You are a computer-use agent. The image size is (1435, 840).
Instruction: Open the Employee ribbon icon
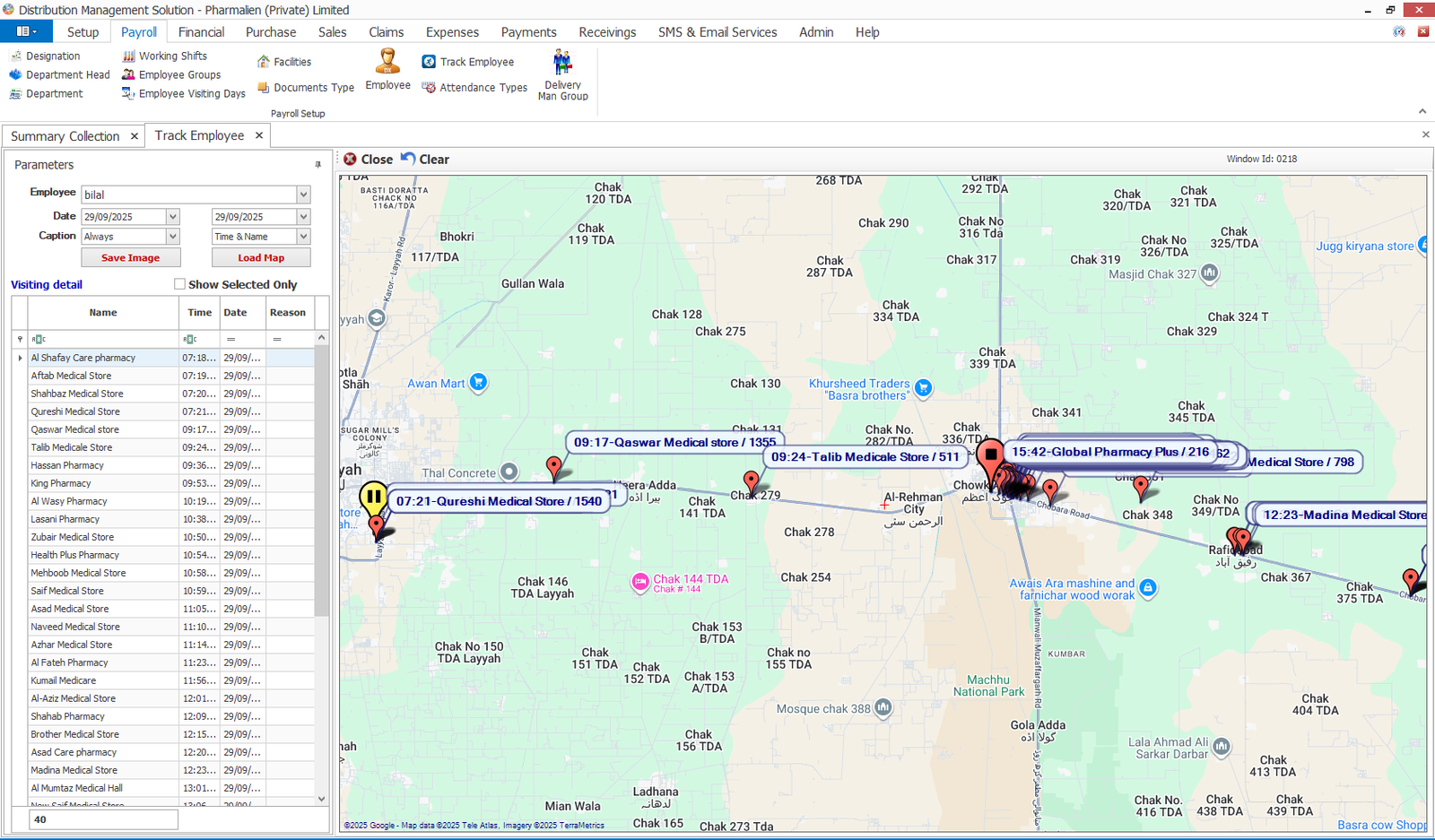(387, 63)
